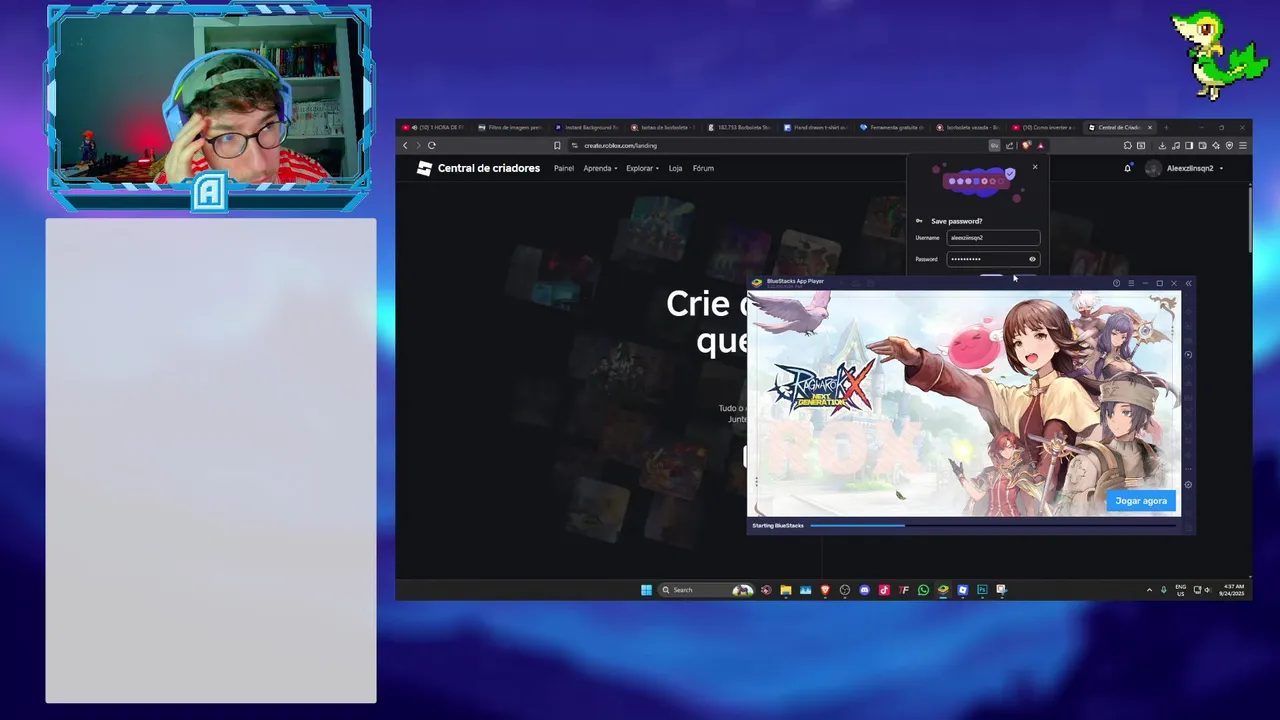Switch to the 1 HORA DE YouTube tab
The width and height of the screenshot is (1280, 720).
click(433, 127)
